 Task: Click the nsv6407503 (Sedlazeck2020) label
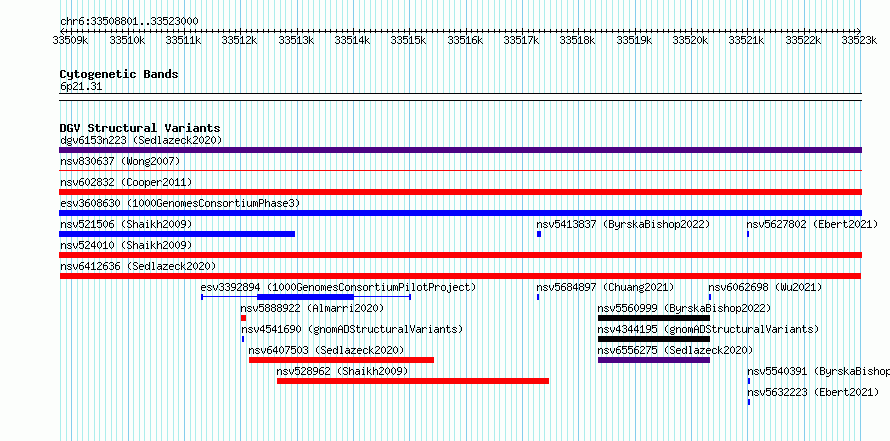tap(326, 350)
